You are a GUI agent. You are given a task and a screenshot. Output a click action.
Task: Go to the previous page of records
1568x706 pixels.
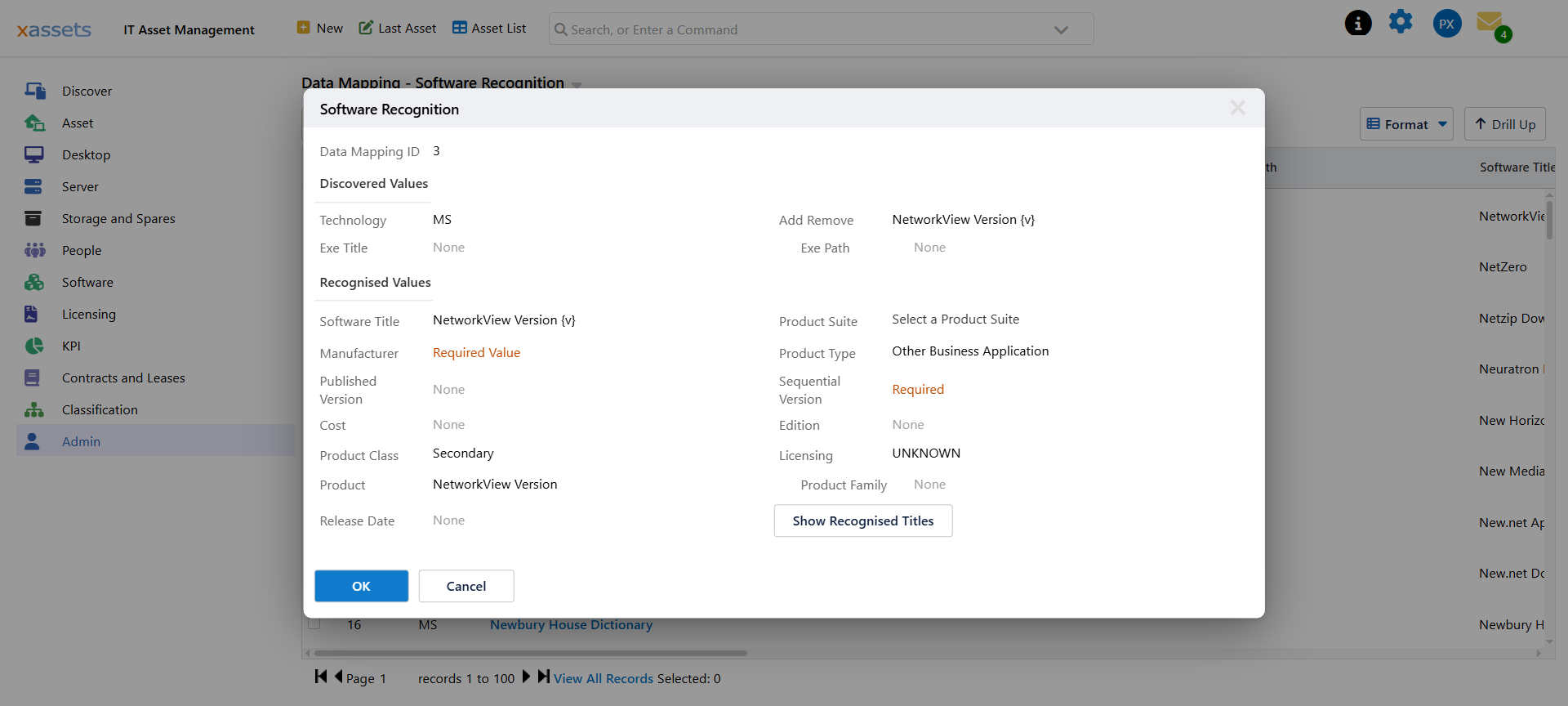point(338,677)
